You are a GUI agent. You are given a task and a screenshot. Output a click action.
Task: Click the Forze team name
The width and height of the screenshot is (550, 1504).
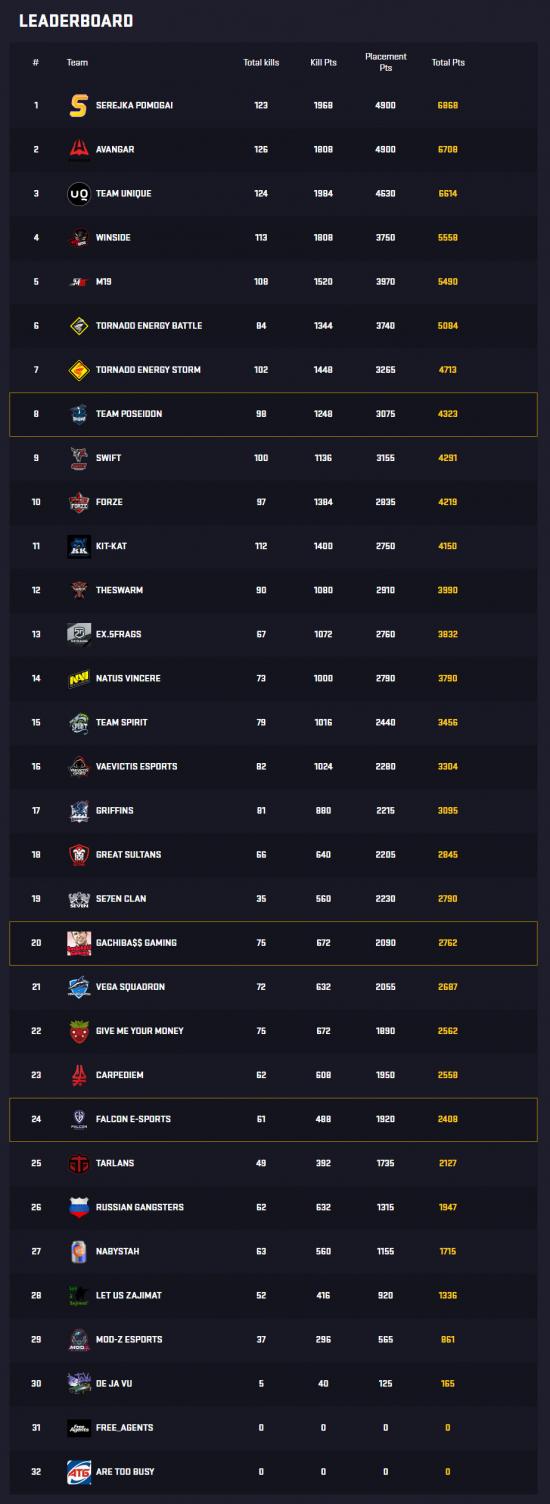(x=110, y=502)
